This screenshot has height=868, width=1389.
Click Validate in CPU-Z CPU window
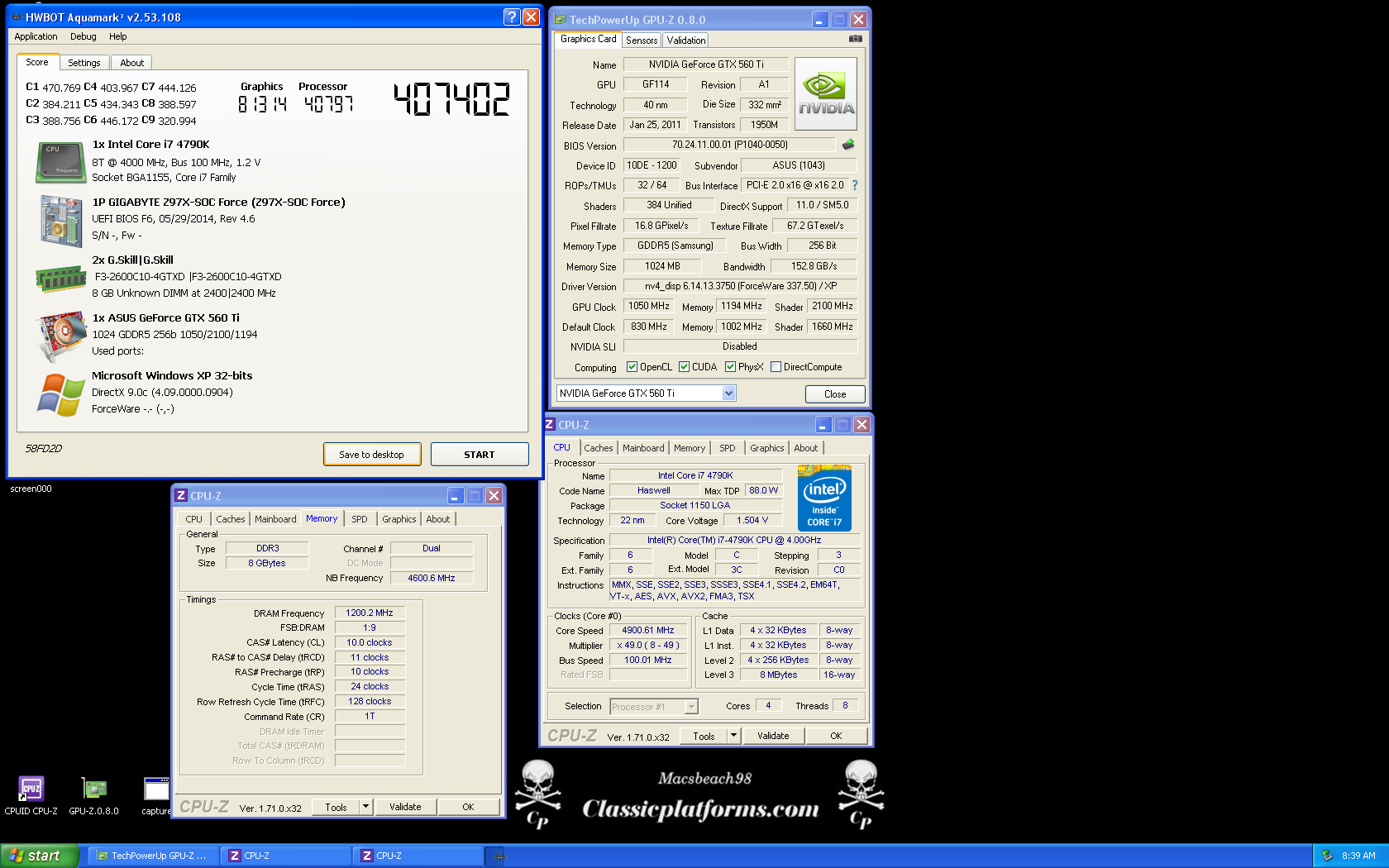[773, 736]
